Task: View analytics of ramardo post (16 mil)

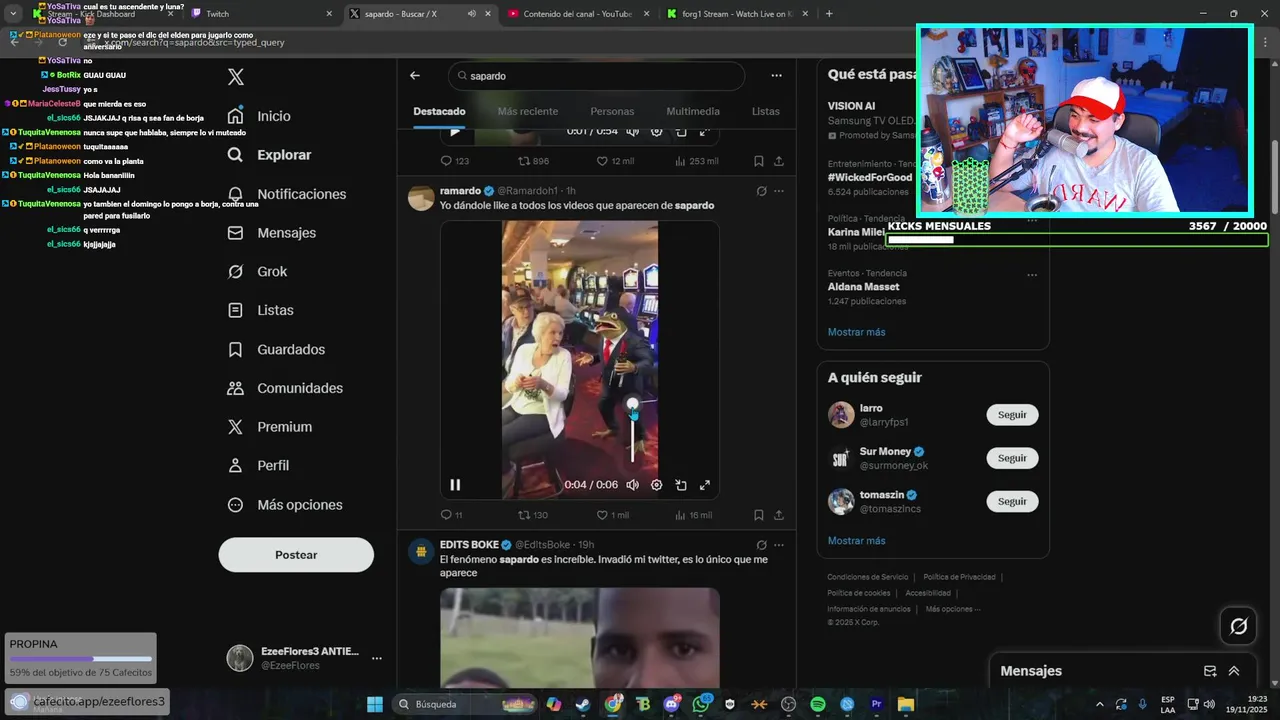Action: (x=693, y=515)
